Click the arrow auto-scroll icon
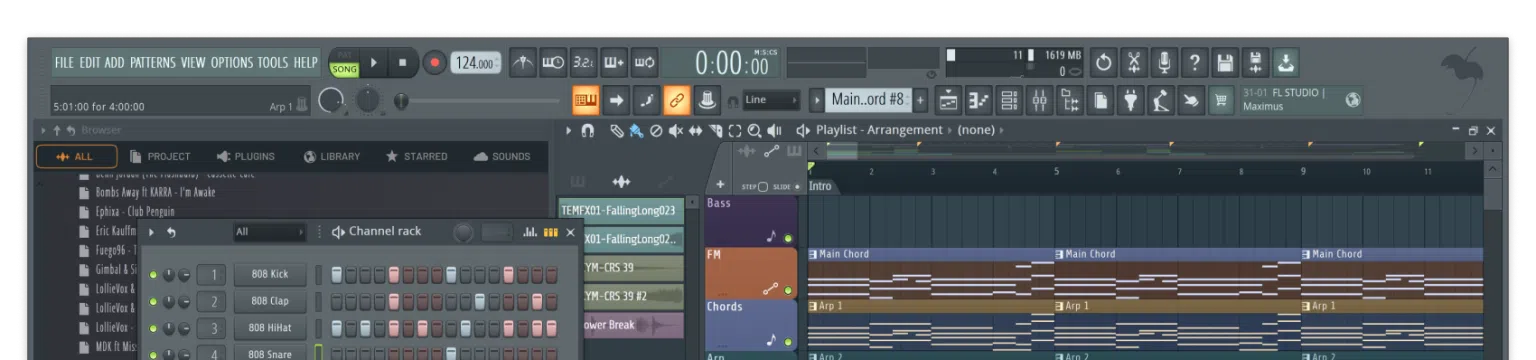Screen dimensions: 1536x360 (616, 100)
